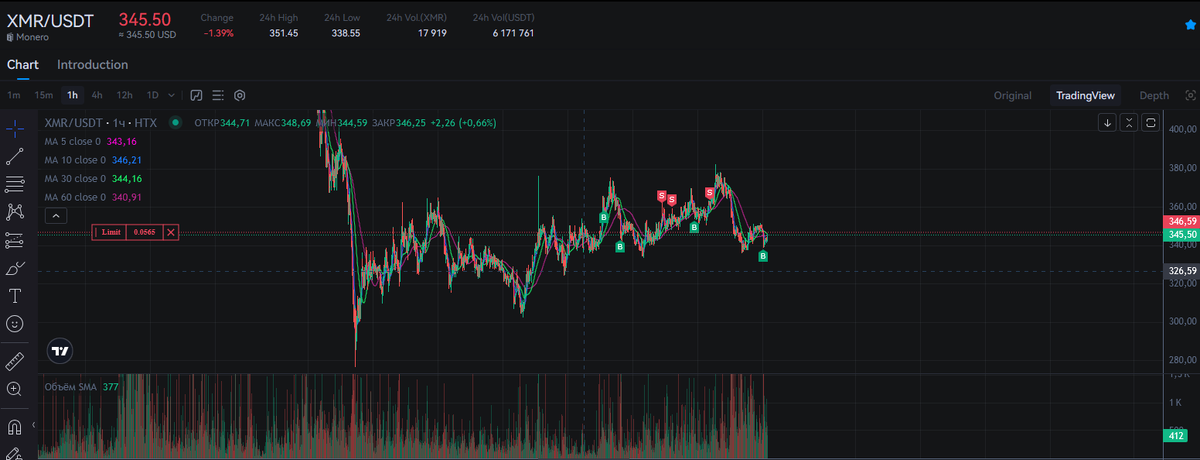Click the down-arrow chart pane button

[1108, 123]
